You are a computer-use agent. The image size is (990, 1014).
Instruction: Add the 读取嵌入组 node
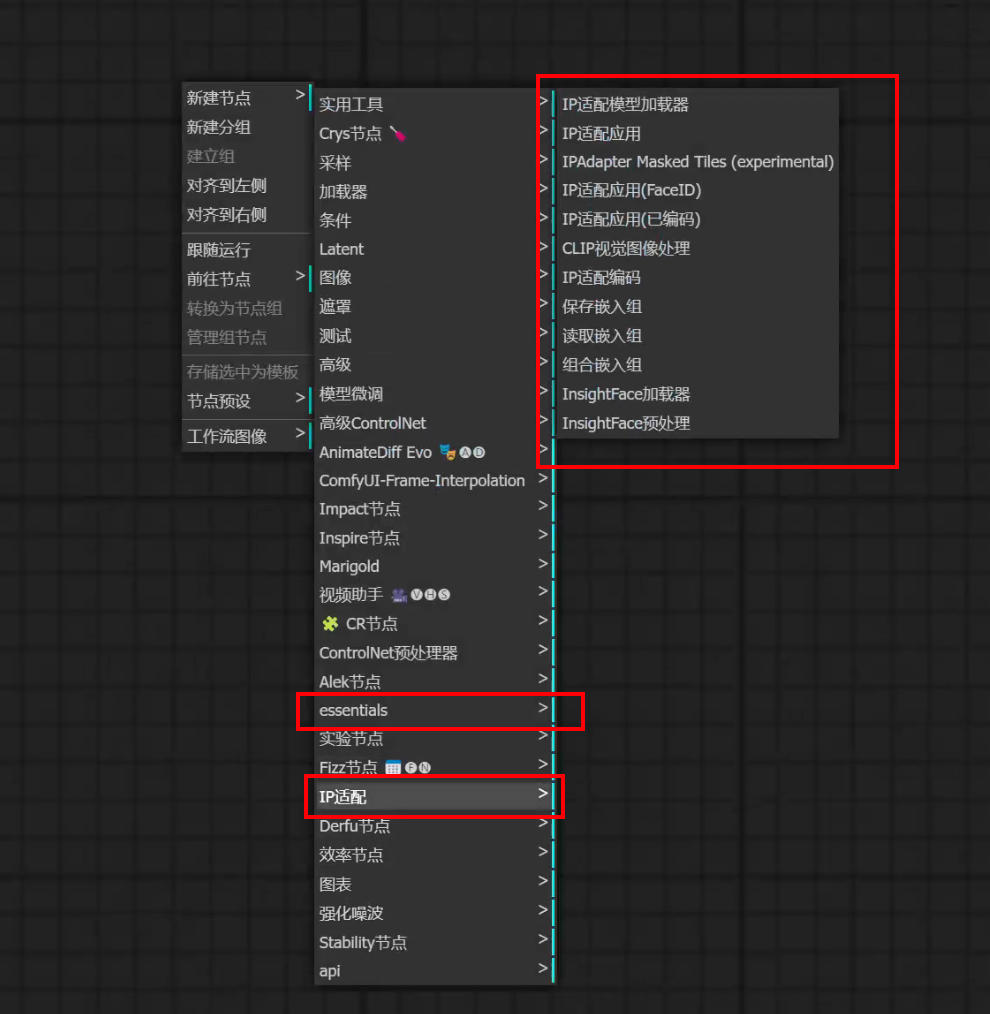point(697,336)
